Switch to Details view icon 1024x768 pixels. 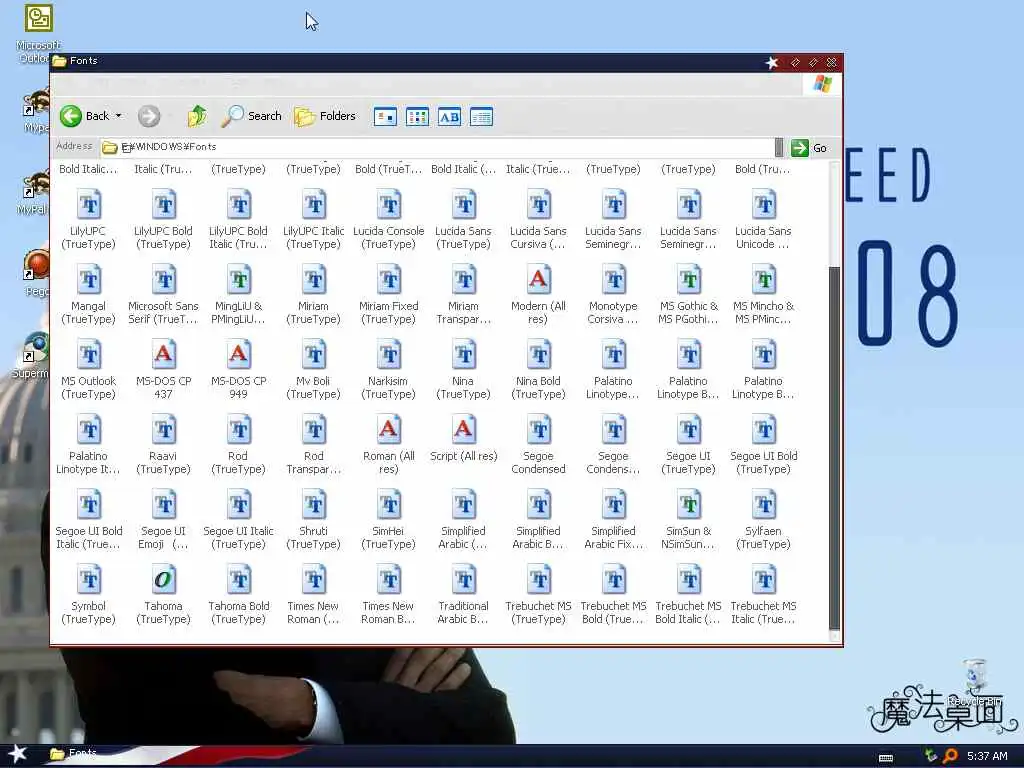(x=481, y=117)
